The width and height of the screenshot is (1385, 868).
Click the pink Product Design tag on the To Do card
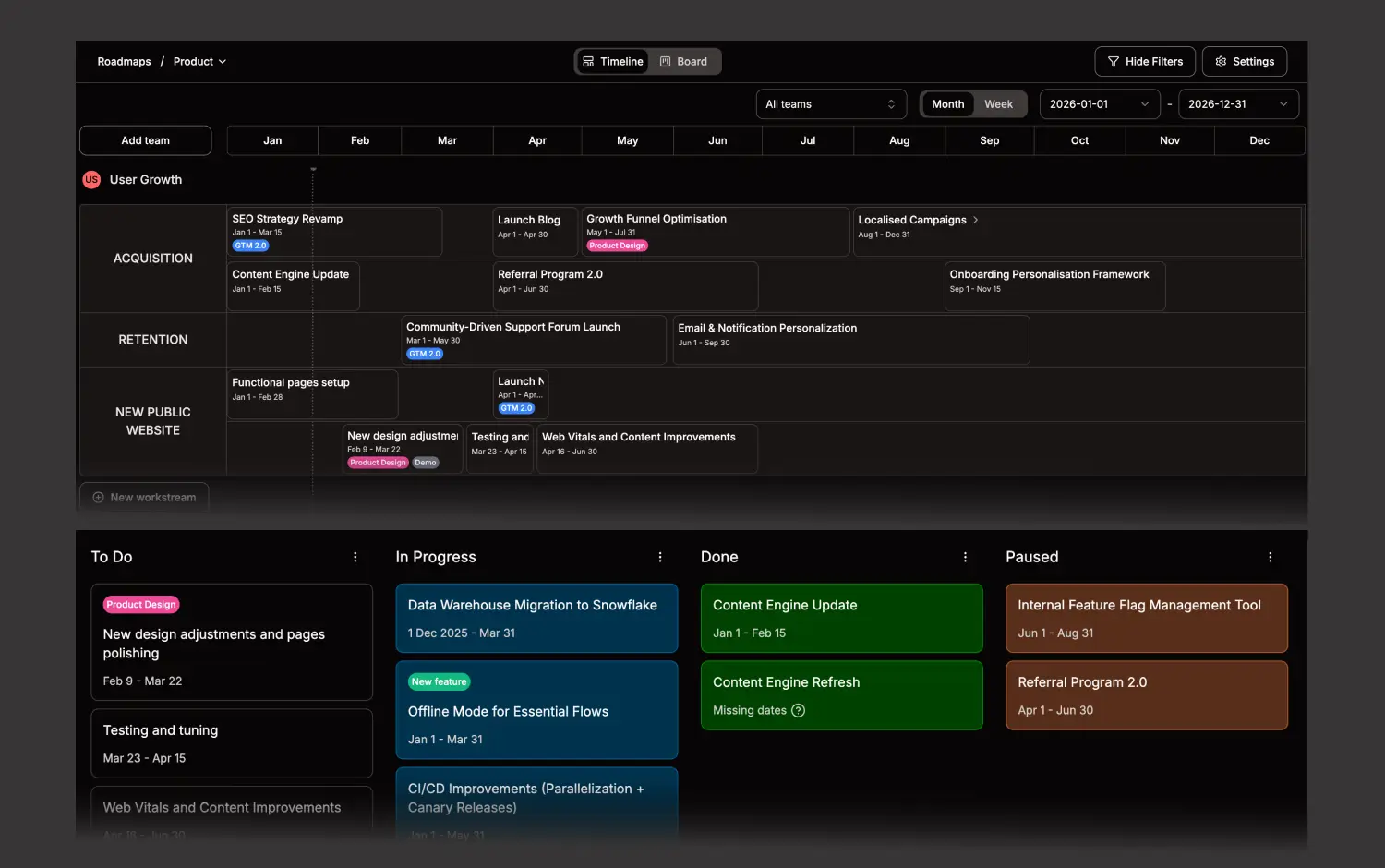[140, 605]
